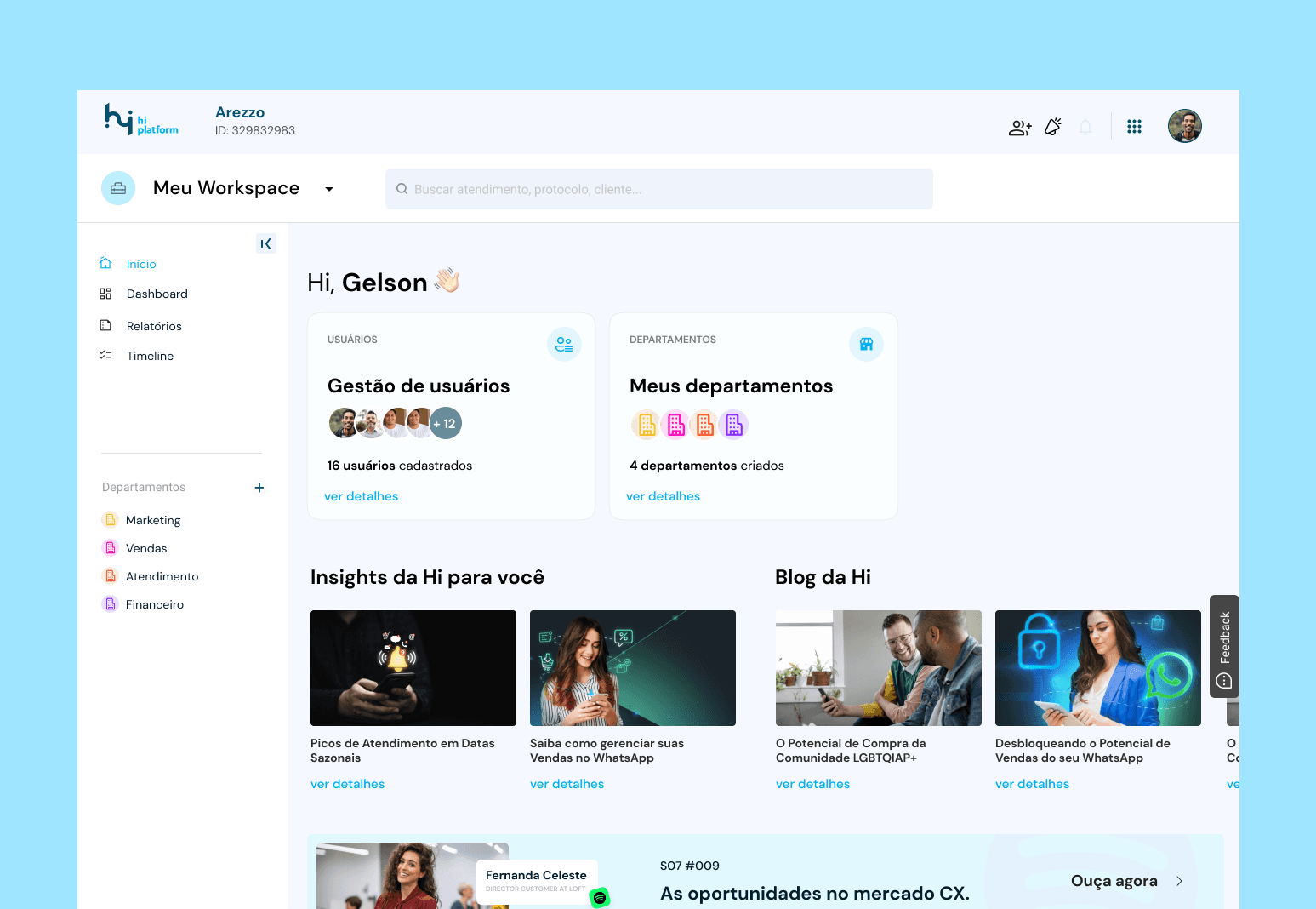
Task: Click the orange department icon in card
Action: [704, 425]
